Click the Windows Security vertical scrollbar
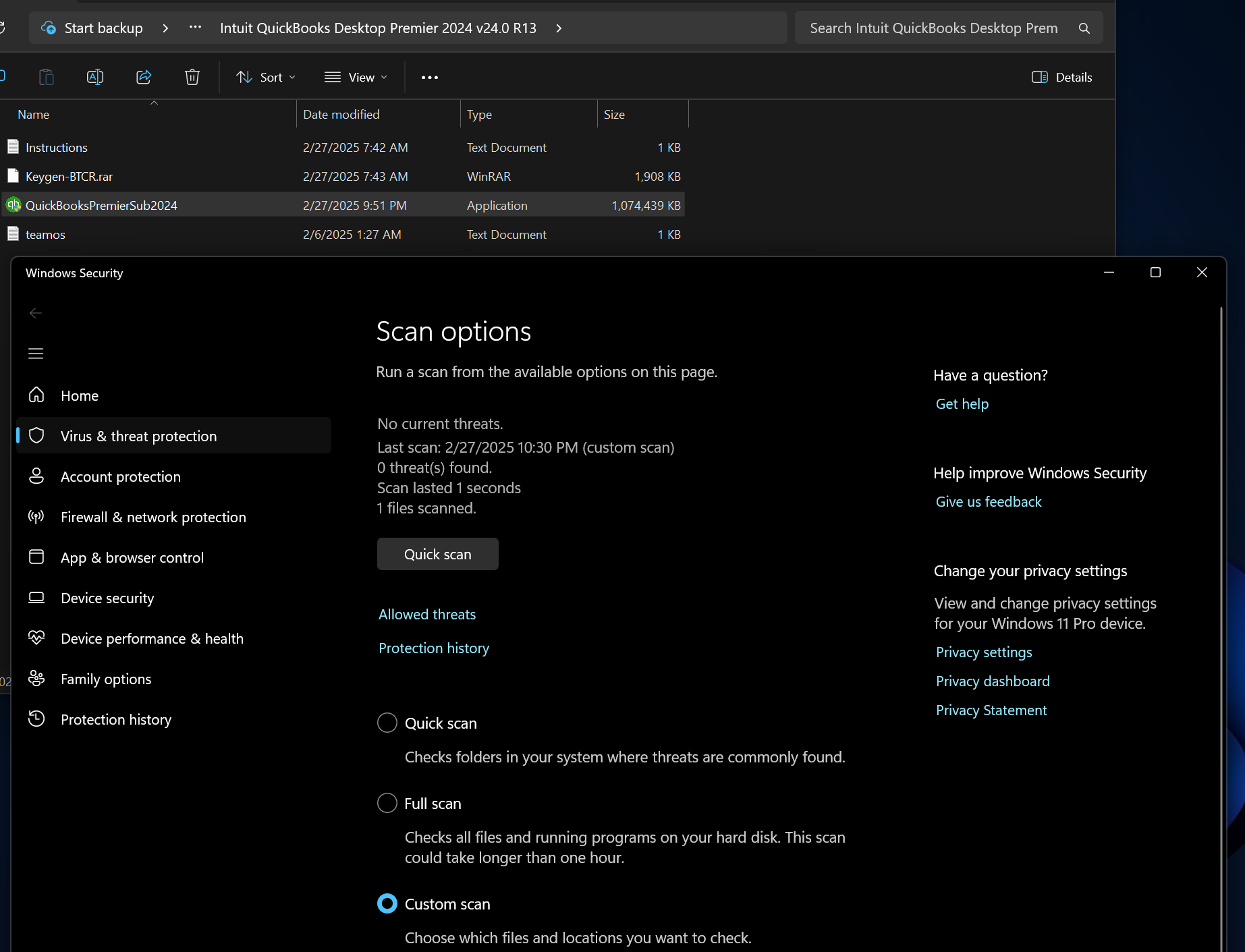 [1221, 627]
